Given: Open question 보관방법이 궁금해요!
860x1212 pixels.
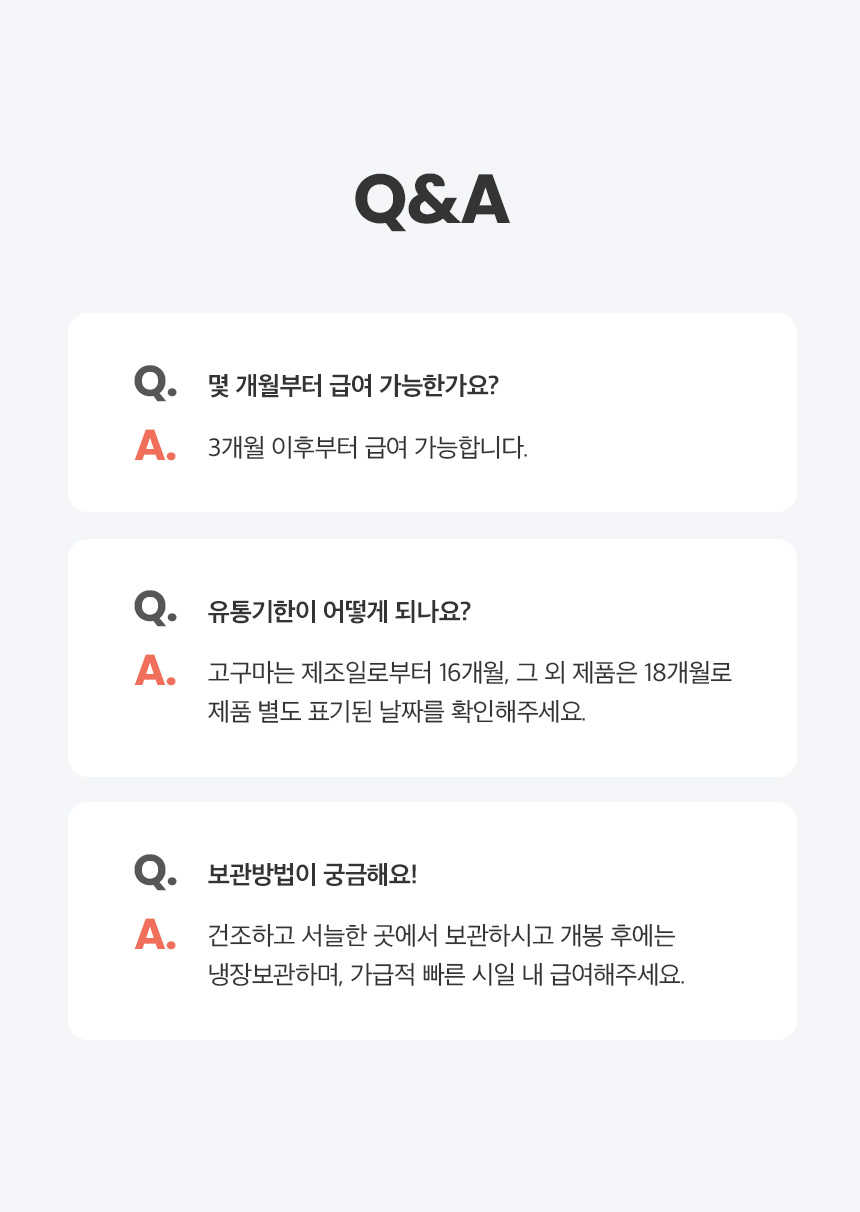Looking at the screenshot, I should (311, 874).
